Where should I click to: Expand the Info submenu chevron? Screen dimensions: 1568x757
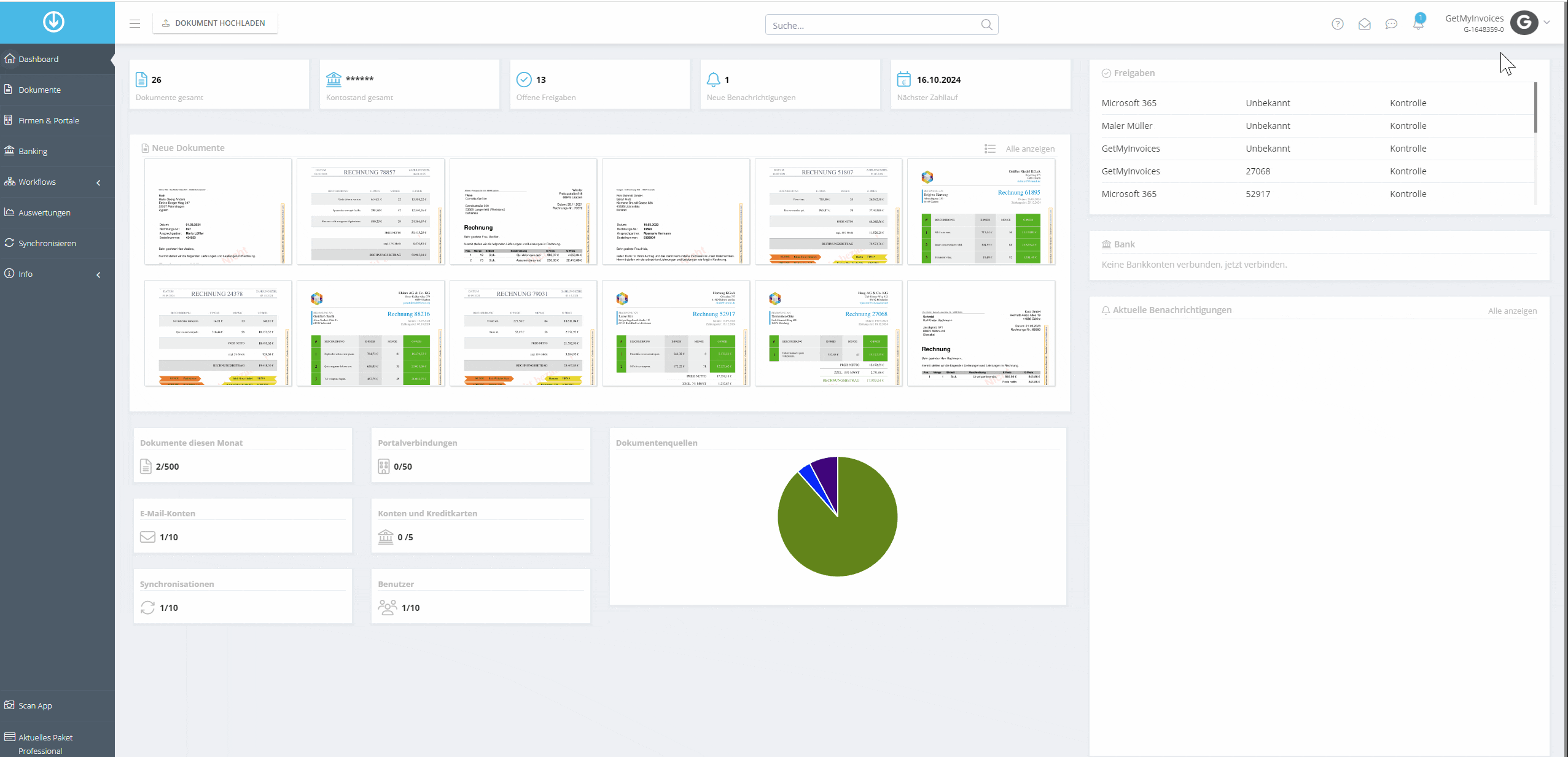pos(98,275)
